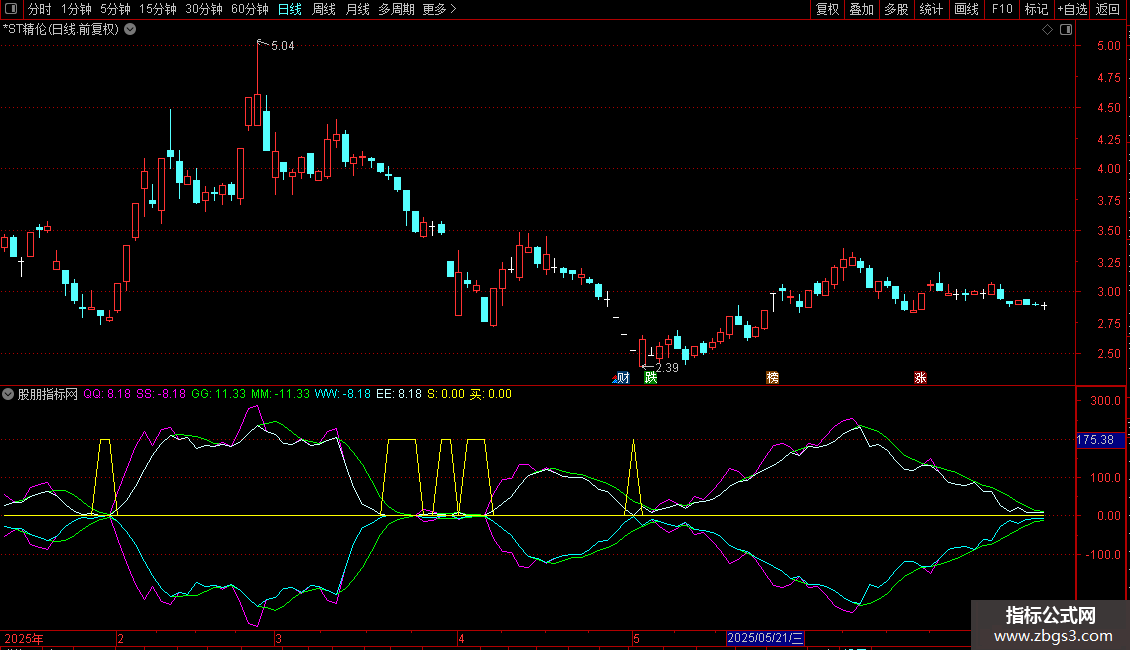Click the 财 finance marker icon
This screenshot has height=650, width=1130.
(x=622, y=377)
